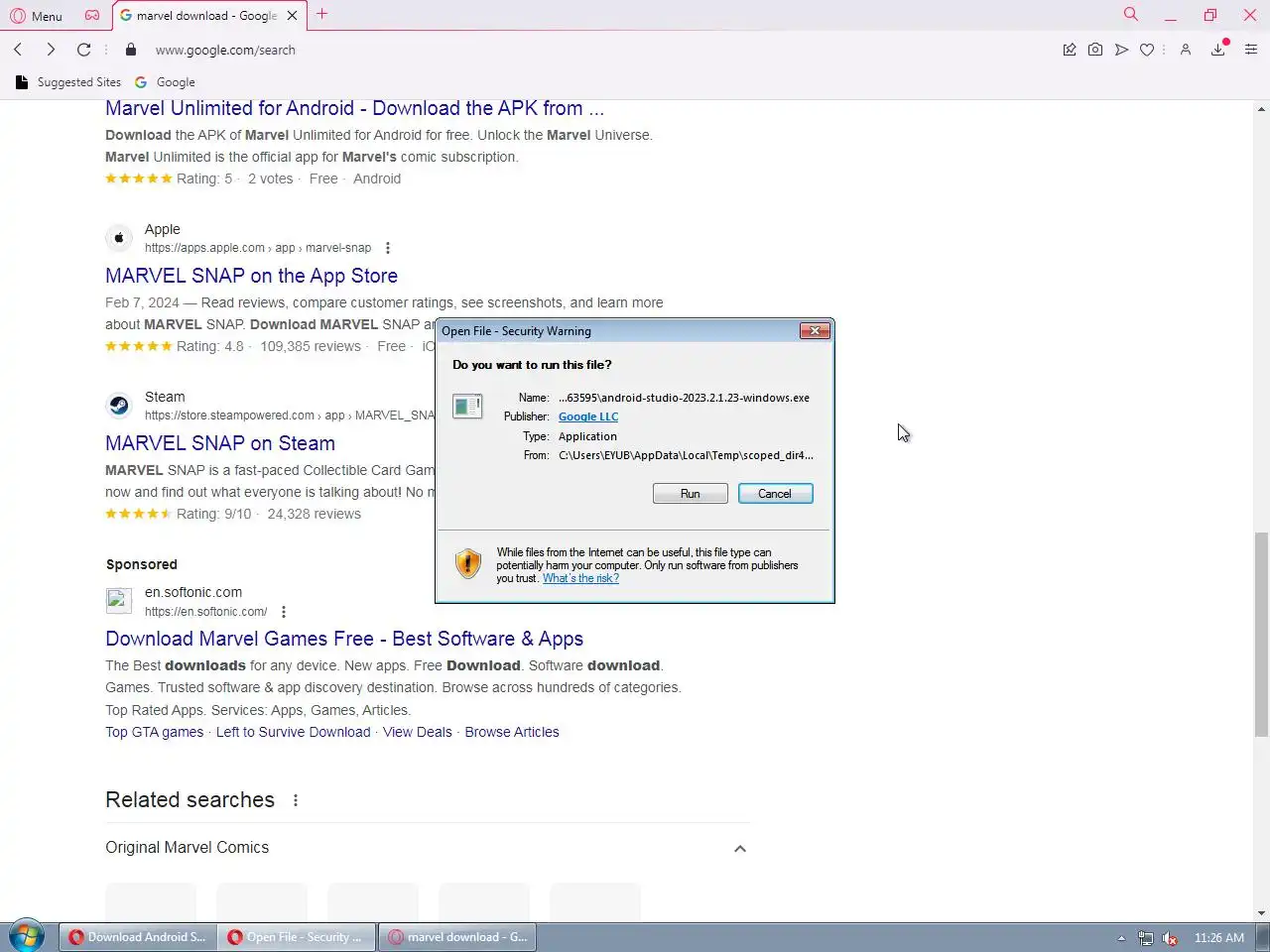This screenshot has height=952, width=1270.
Task: Click the scrollbar down arrow
Action: 1261,912
